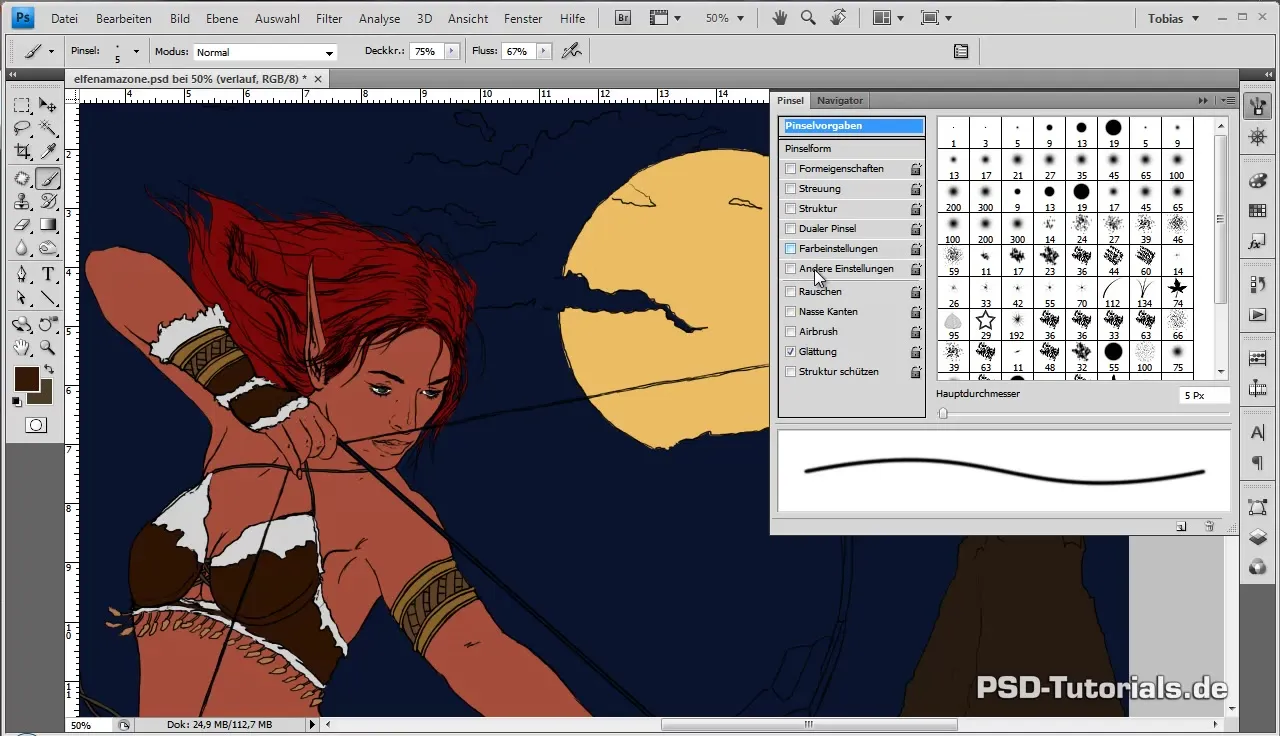Select the Brush tool in toolbox
1280x736 pixels.
[x=47, y=179]
